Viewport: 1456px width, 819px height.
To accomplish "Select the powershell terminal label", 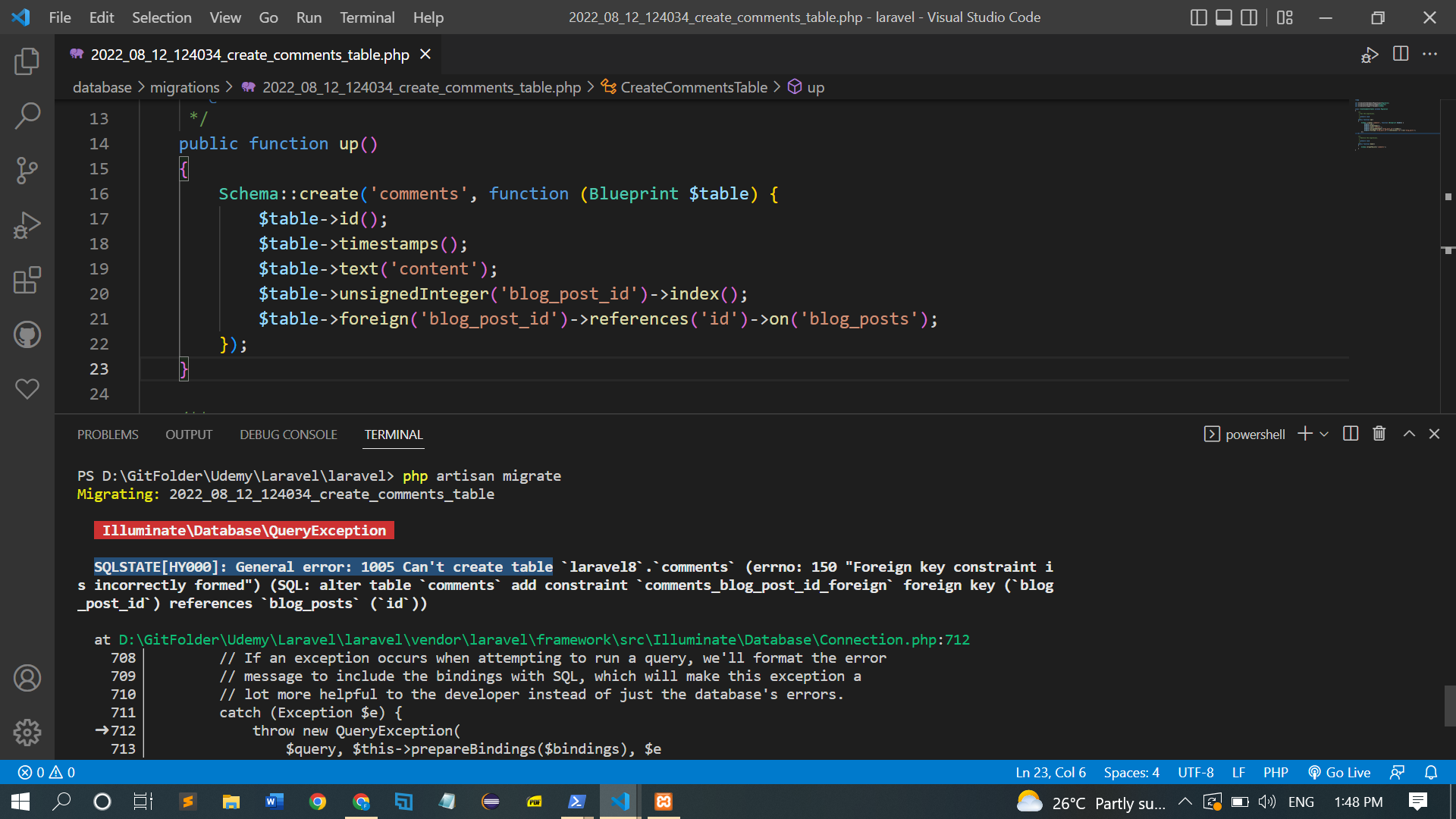I will pyautogui.click(x=1244, y=435).
